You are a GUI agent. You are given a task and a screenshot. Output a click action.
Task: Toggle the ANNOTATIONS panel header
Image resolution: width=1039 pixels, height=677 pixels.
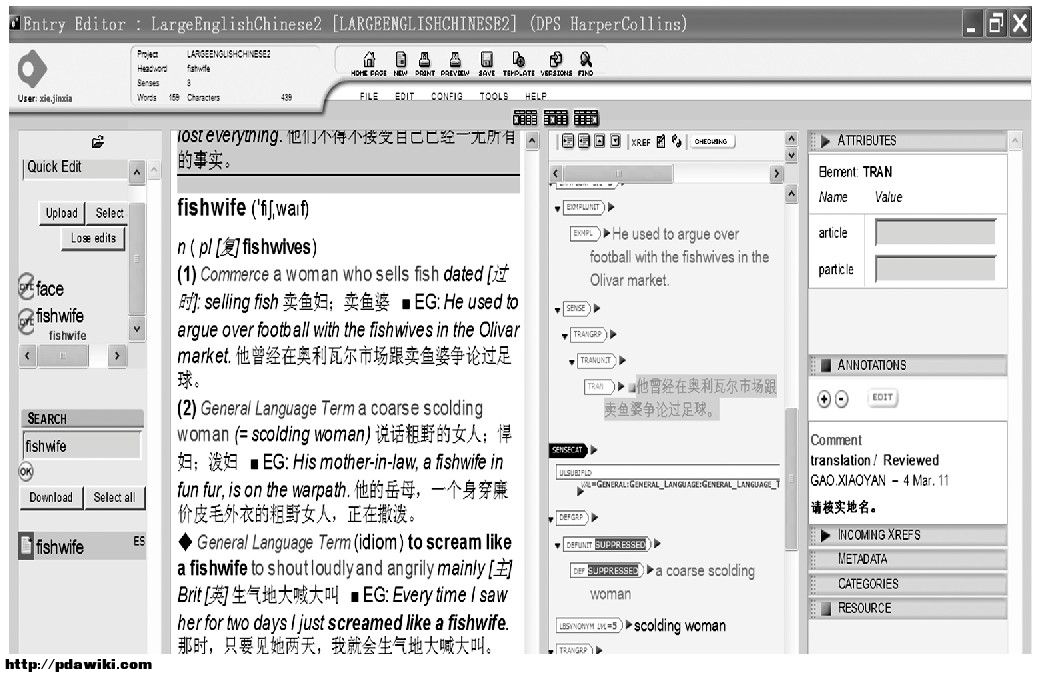[908, 365]
